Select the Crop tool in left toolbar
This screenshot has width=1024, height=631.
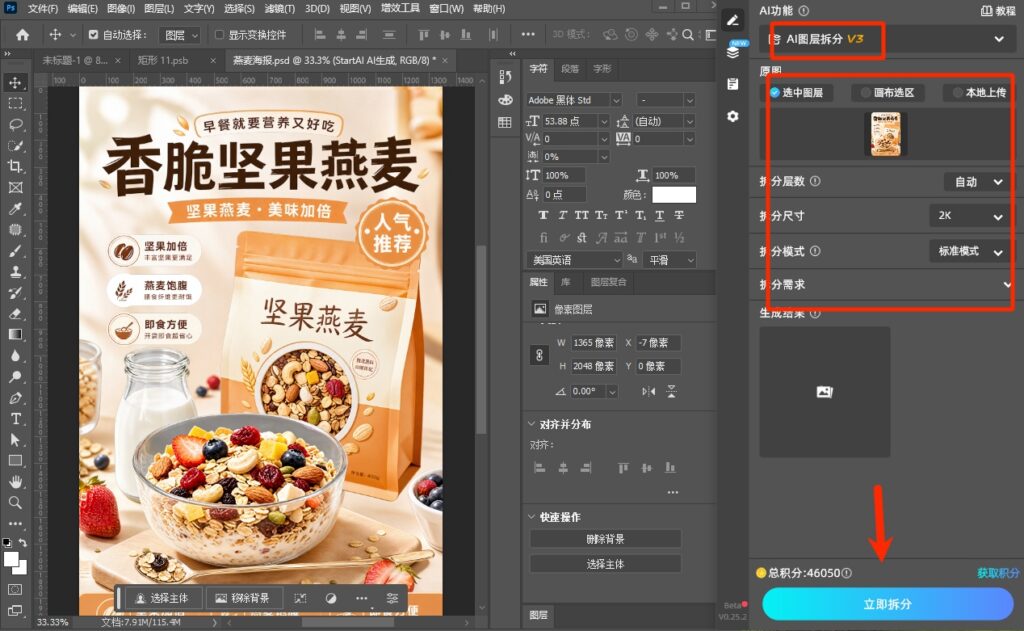[15, 166]
